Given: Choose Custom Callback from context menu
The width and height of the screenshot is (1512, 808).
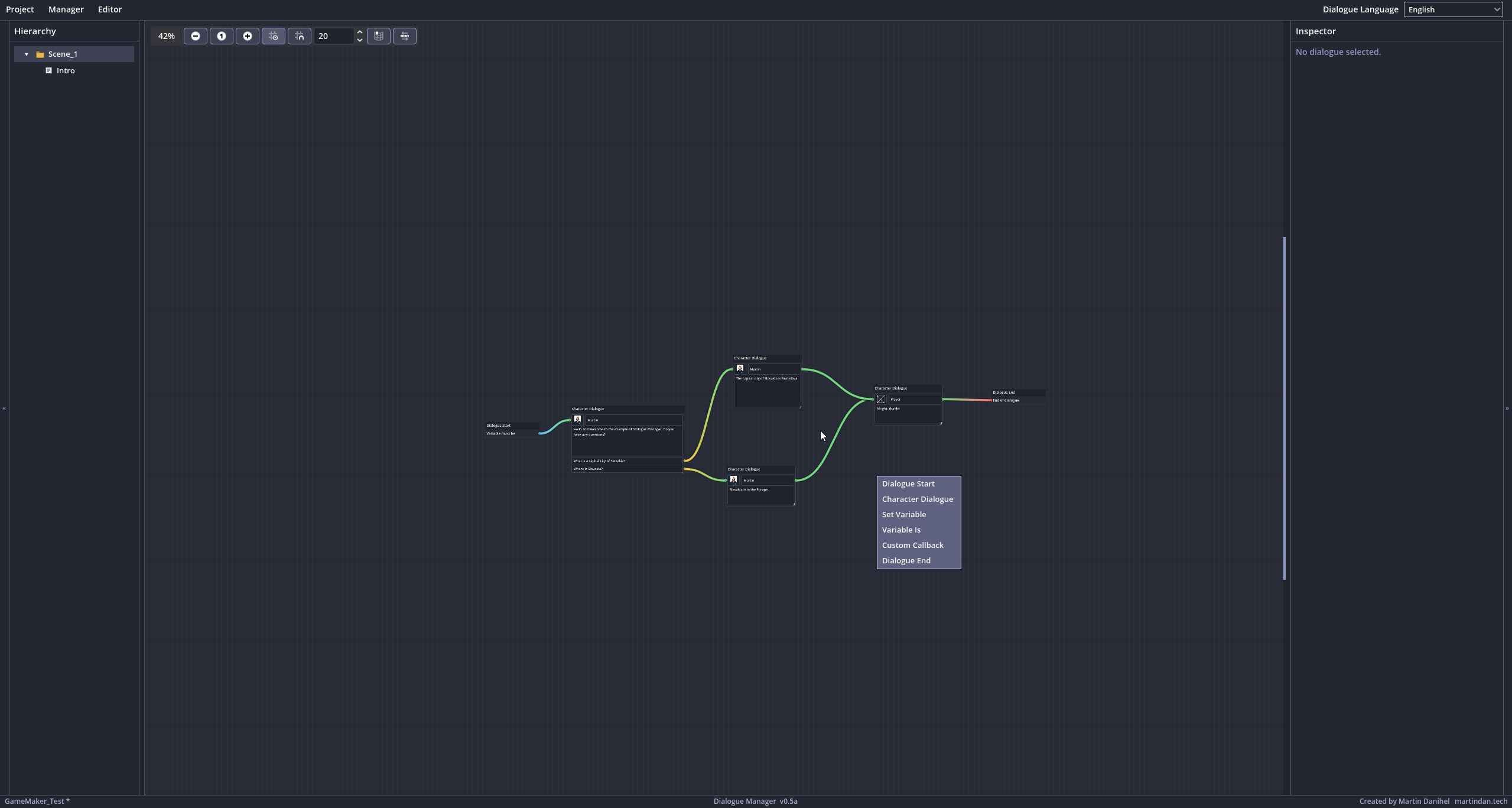Looking at the screenshot, I should pyautogui.click(x=919, y=546).
